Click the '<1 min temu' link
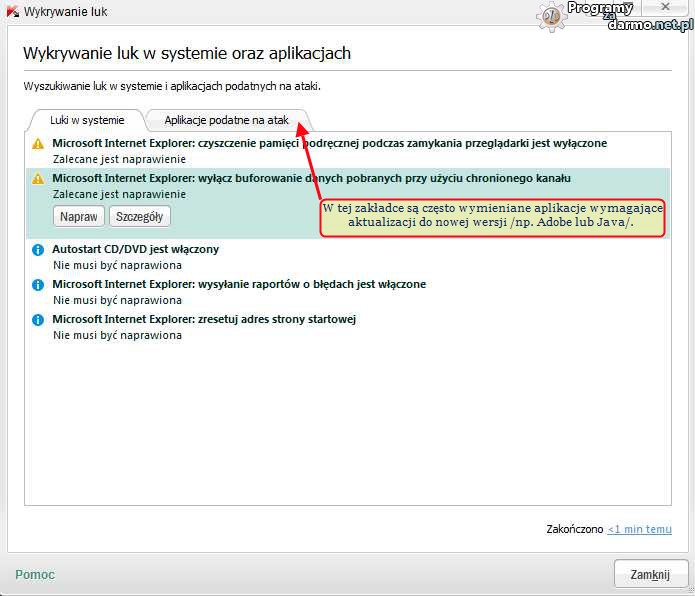The width and height of the screenshot is (695, 596). point(639,529)
